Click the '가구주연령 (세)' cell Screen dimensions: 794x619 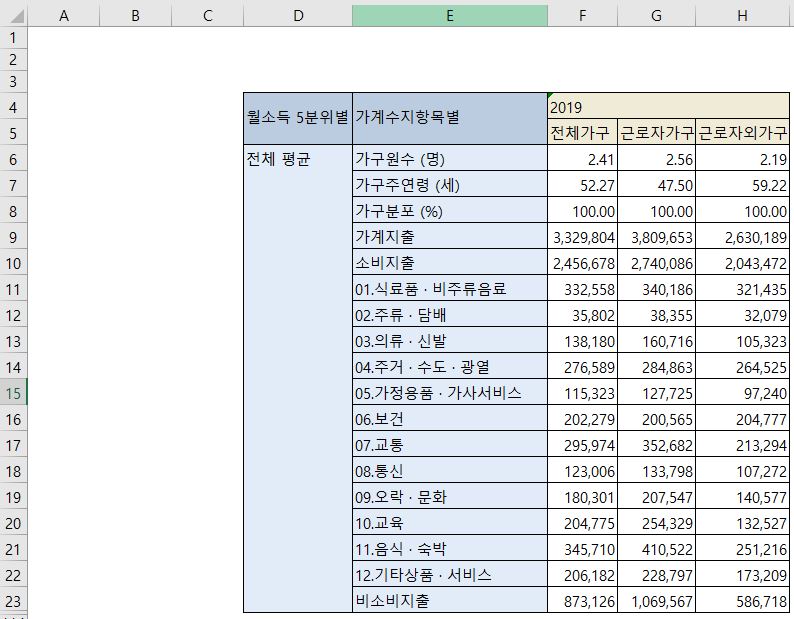(450, 184)
